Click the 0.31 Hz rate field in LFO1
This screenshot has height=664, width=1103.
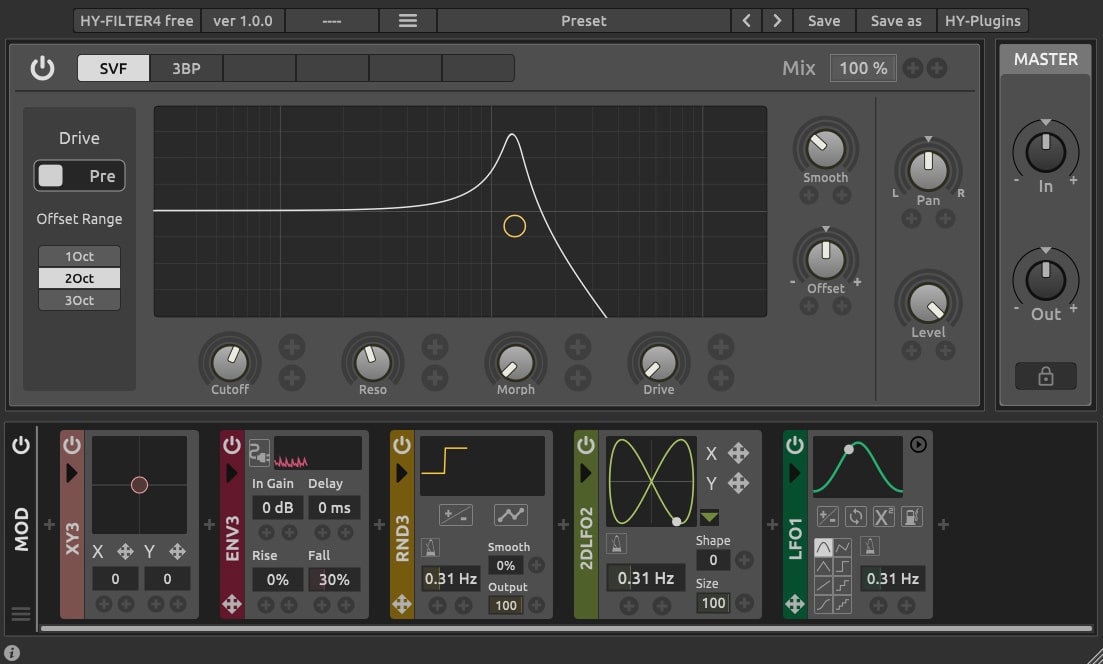[x=894, y=578]
